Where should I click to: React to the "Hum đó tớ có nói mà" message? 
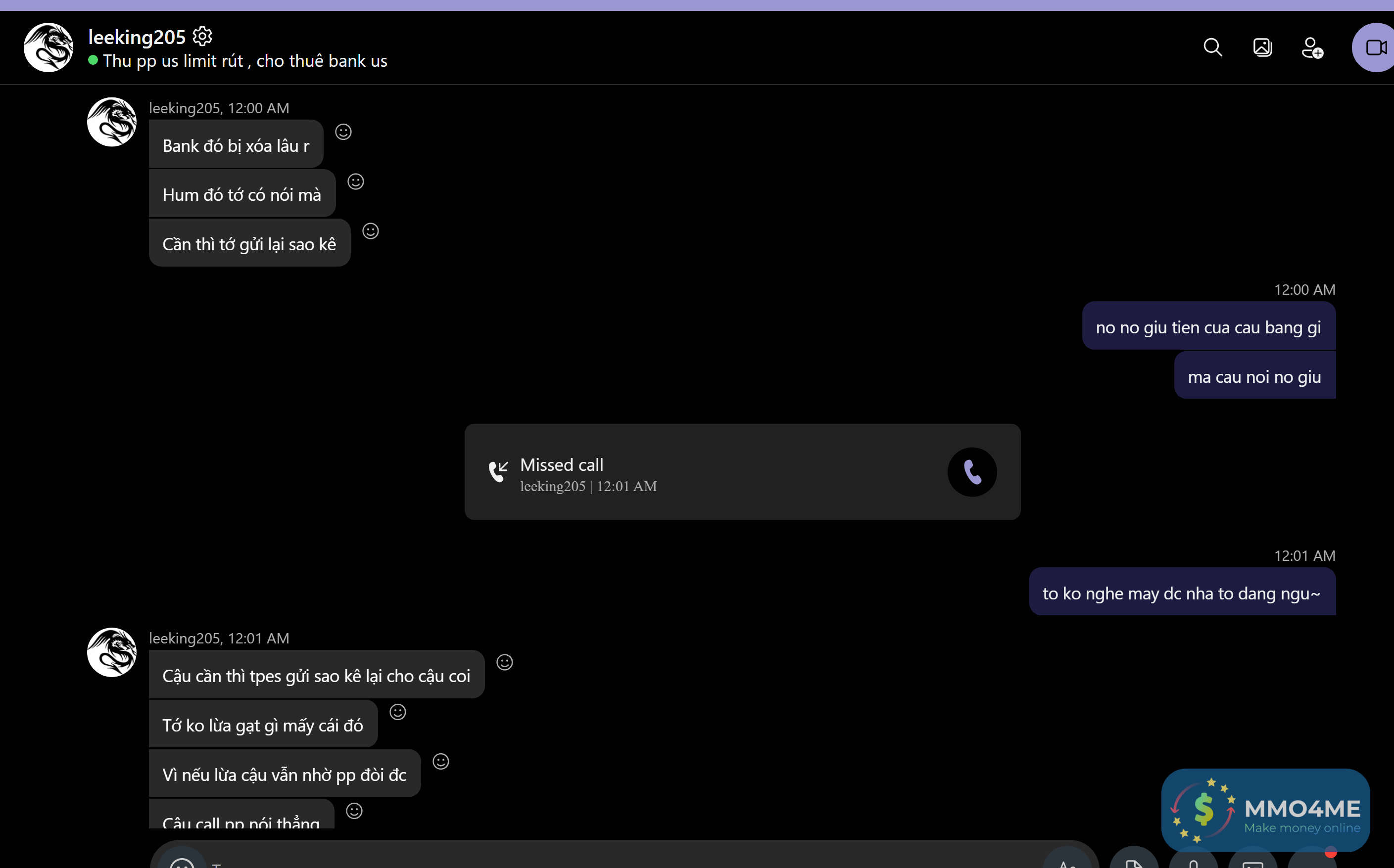click(355, 182)
